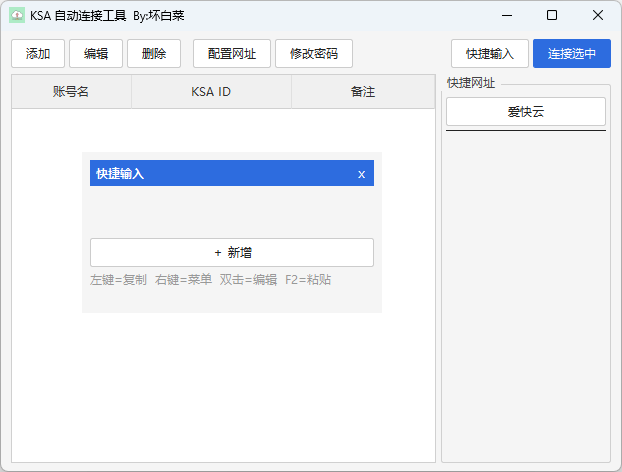Screen dimensions: 622x472
Task: Open 配置网址 settings
Action: 232,54
